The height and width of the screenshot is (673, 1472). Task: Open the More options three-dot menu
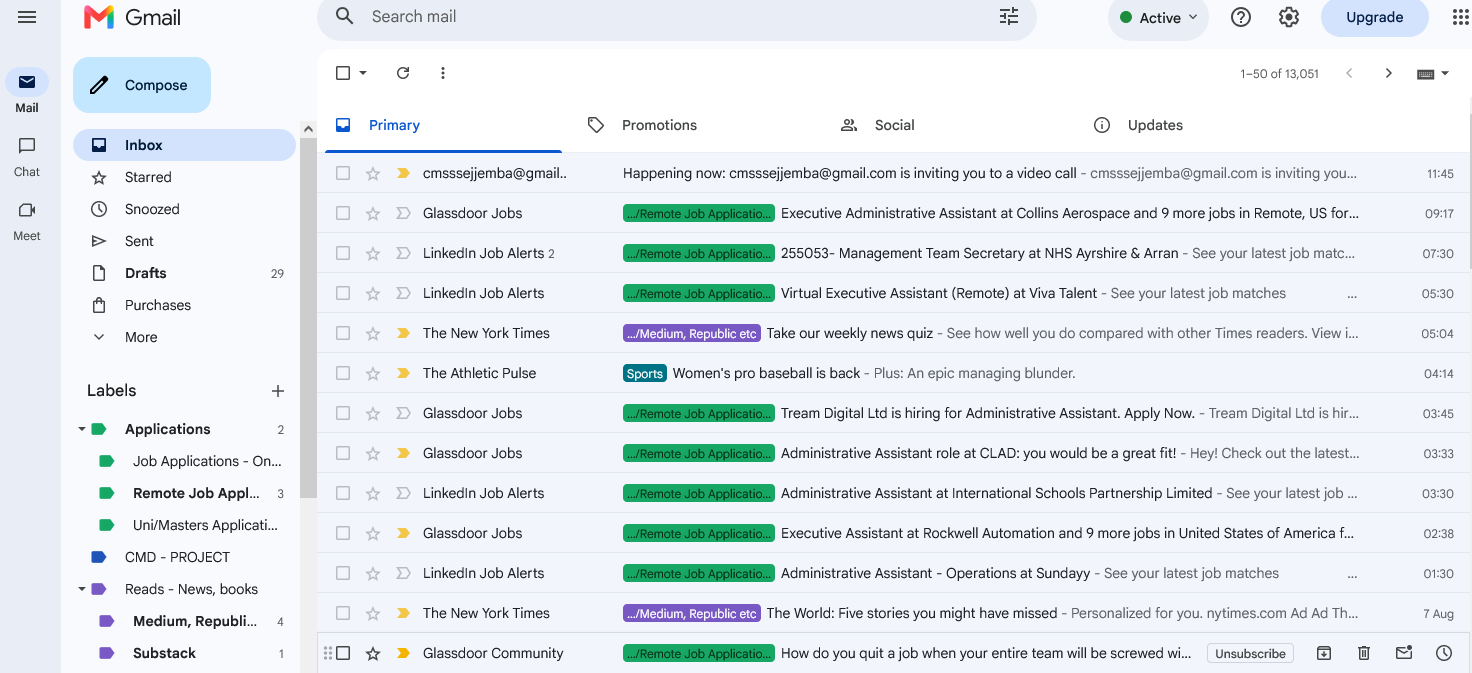pos(443,73)
